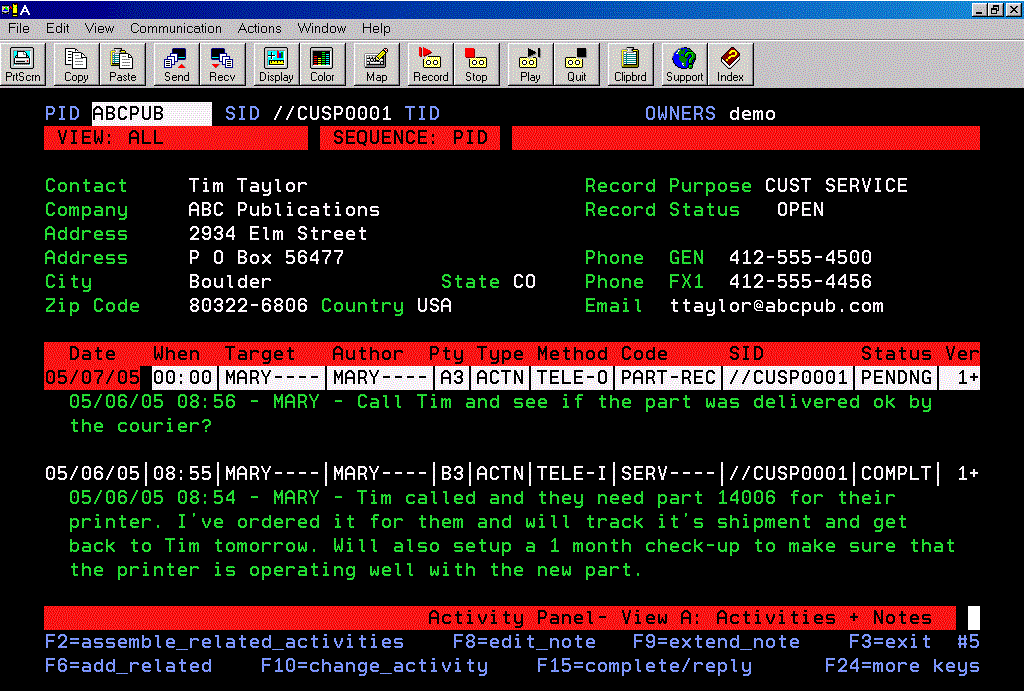This screenshot has height=691, width=1024.
Task: Click the Paste toolbar icon
Action: point(123,65)
